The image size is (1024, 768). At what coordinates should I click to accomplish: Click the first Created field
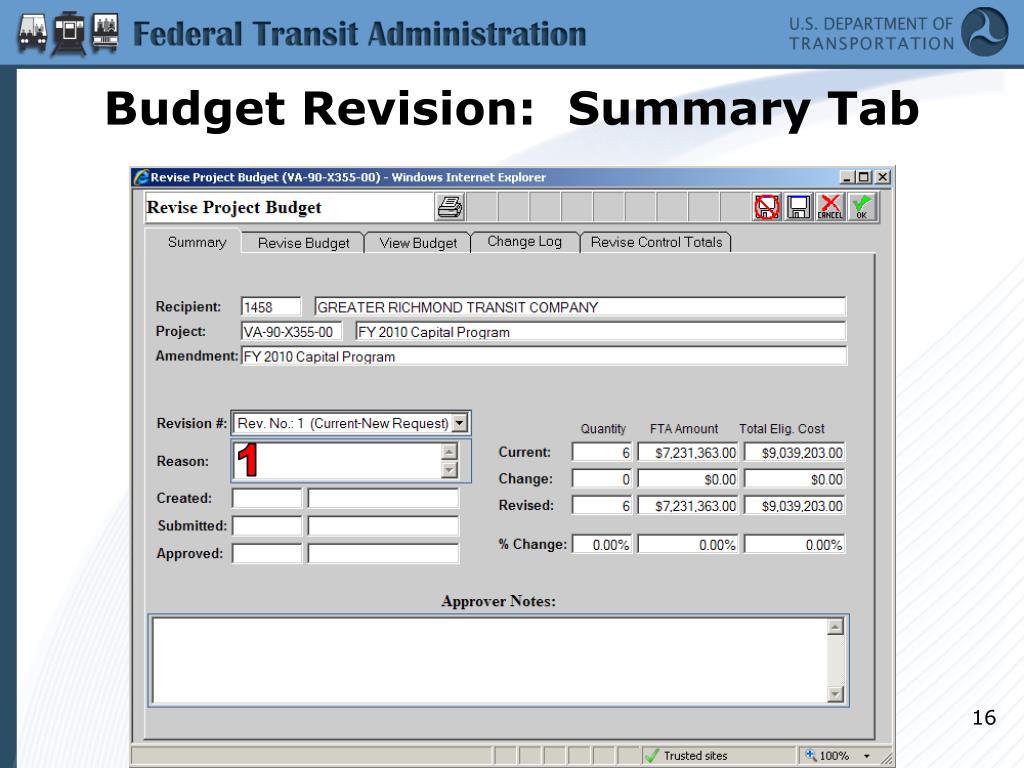click(x=267, y=498)
